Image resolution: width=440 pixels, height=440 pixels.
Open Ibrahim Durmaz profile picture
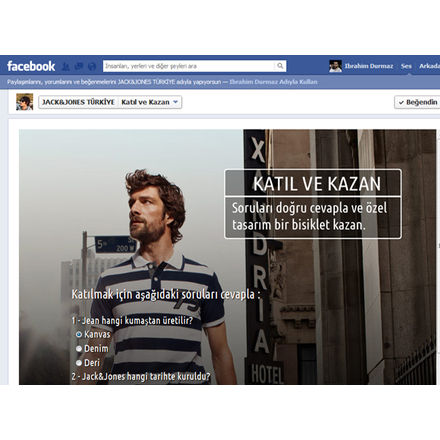tap(335, 66)
